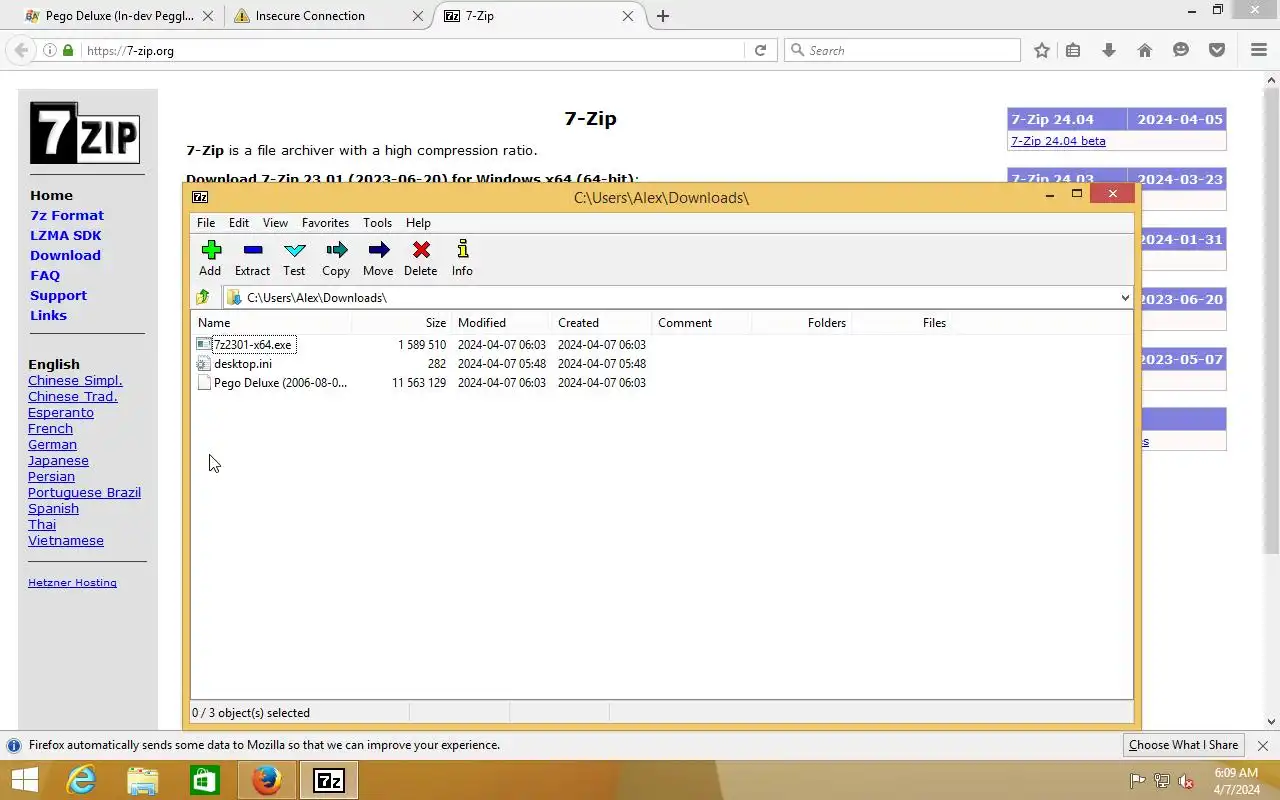Open File Explorer from the taskbar
This screenshot has width=1280, height=800.
142,780
